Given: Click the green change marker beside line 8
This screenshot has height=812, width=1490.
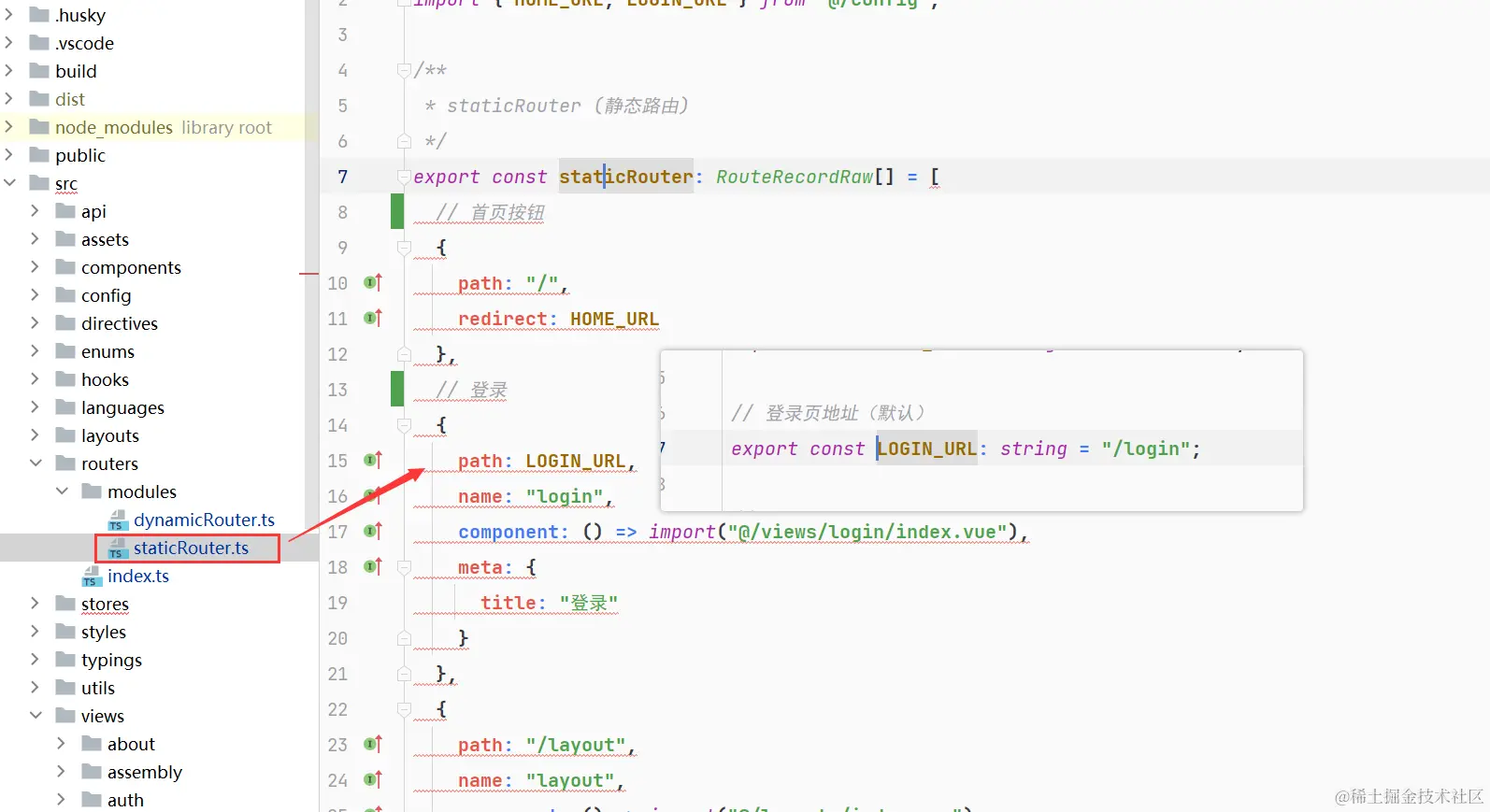Looking at the screenshot, I should [x=397, y=212].
